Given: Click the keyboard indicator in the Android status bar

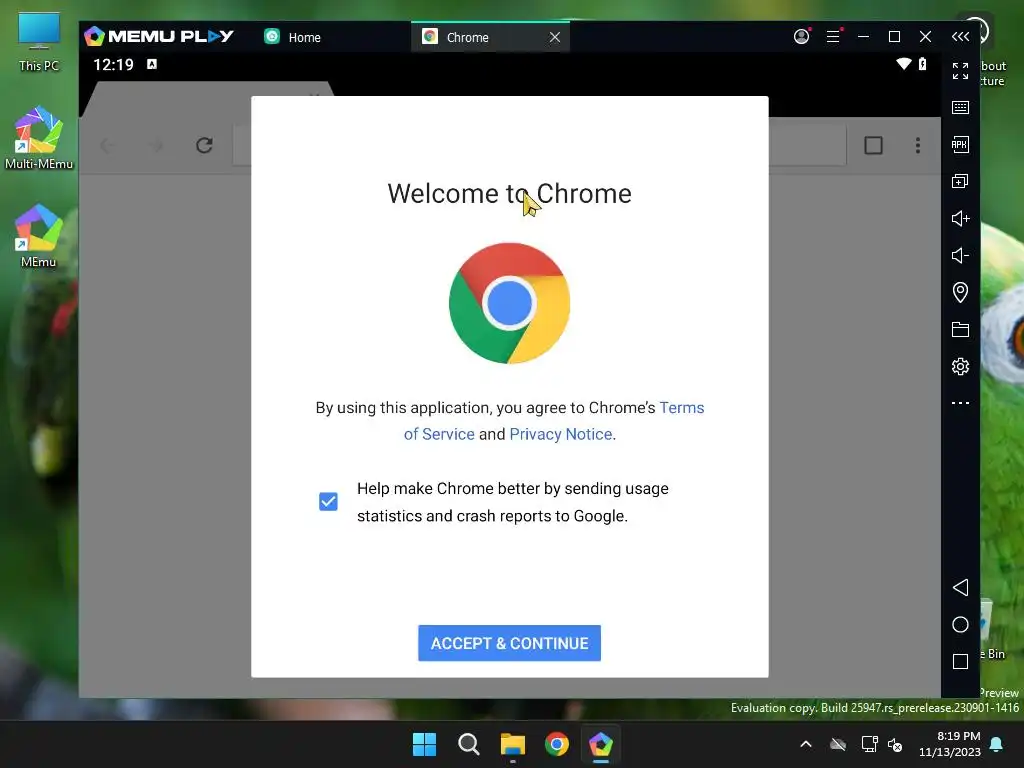Looking at the screenshot, I should [152, 64].
